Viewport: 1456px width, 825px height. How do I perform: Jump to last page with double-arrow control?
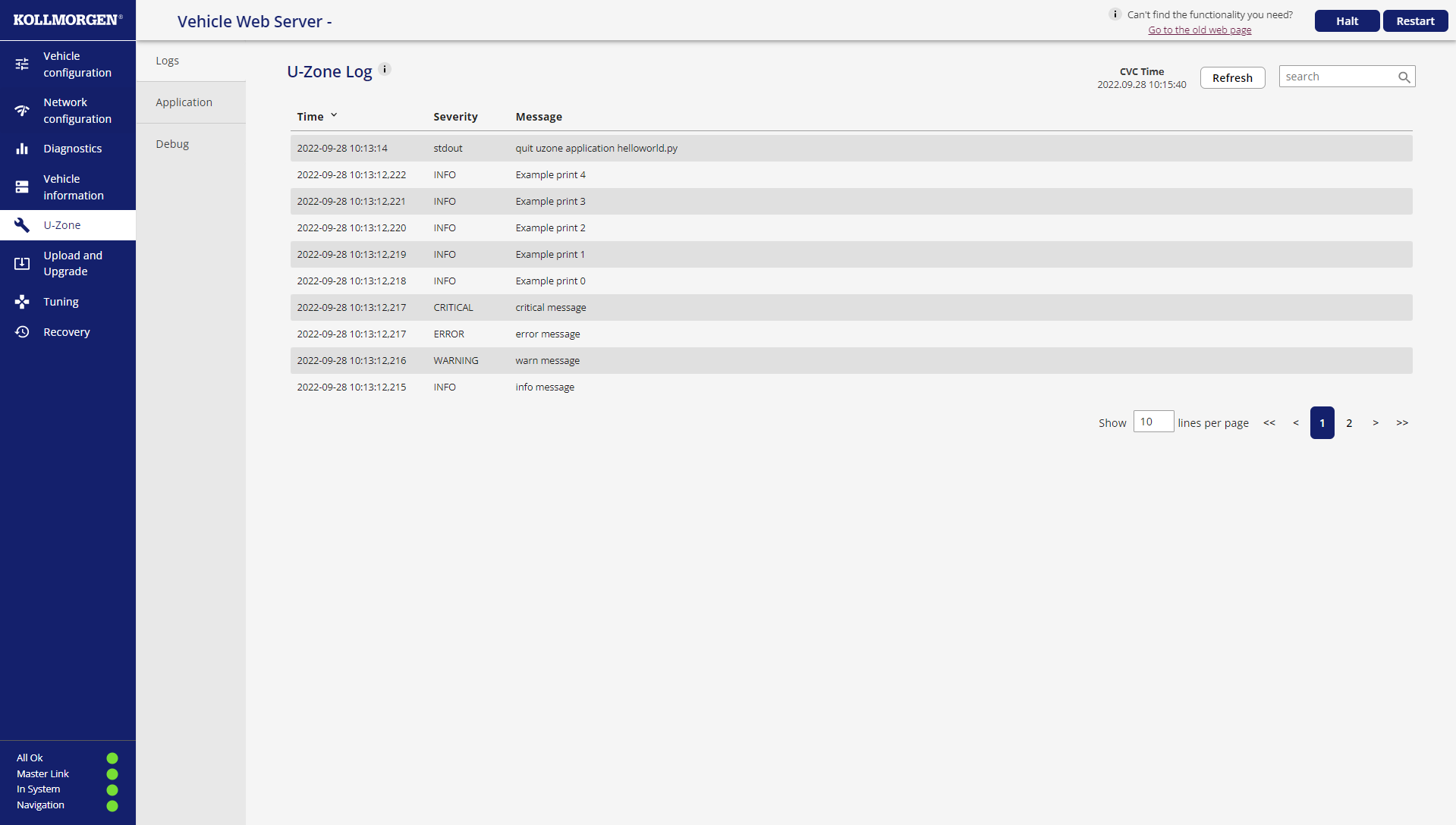pyautogui.click(x=1402, y=423)
